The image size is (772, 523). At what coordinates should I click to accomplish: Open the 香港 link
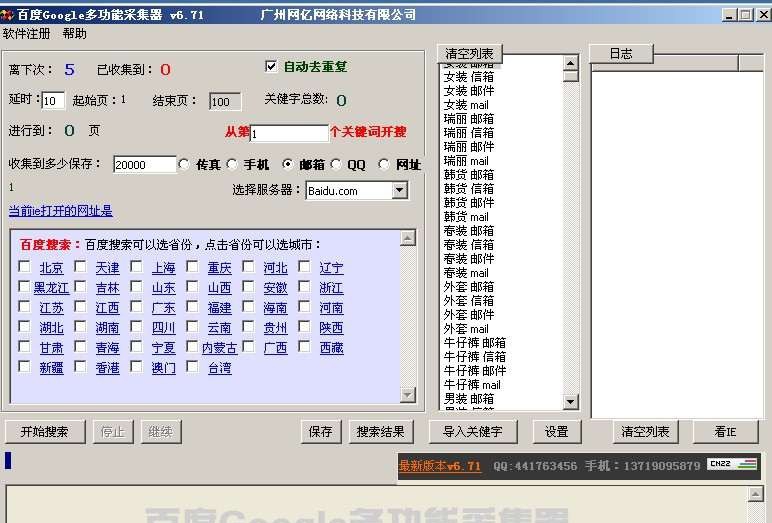pos(107,368)
